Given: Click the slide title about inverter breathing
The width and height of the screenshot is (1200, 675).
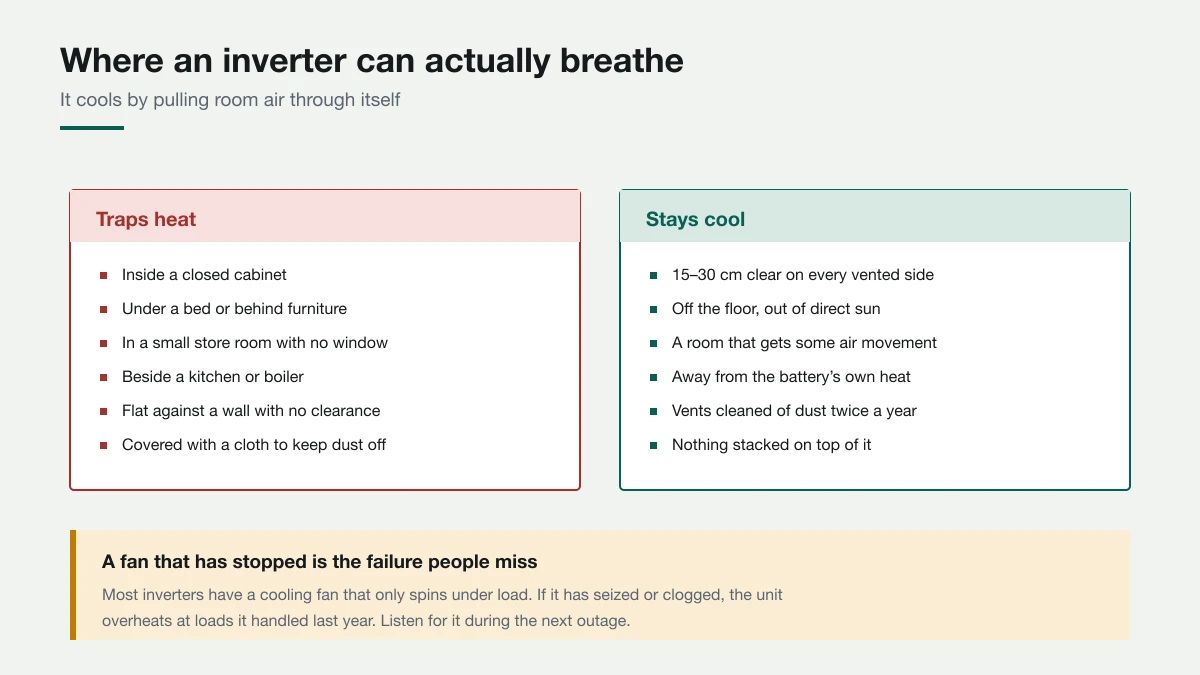Looking at the screenshot, I should click(x=372, y=60).
